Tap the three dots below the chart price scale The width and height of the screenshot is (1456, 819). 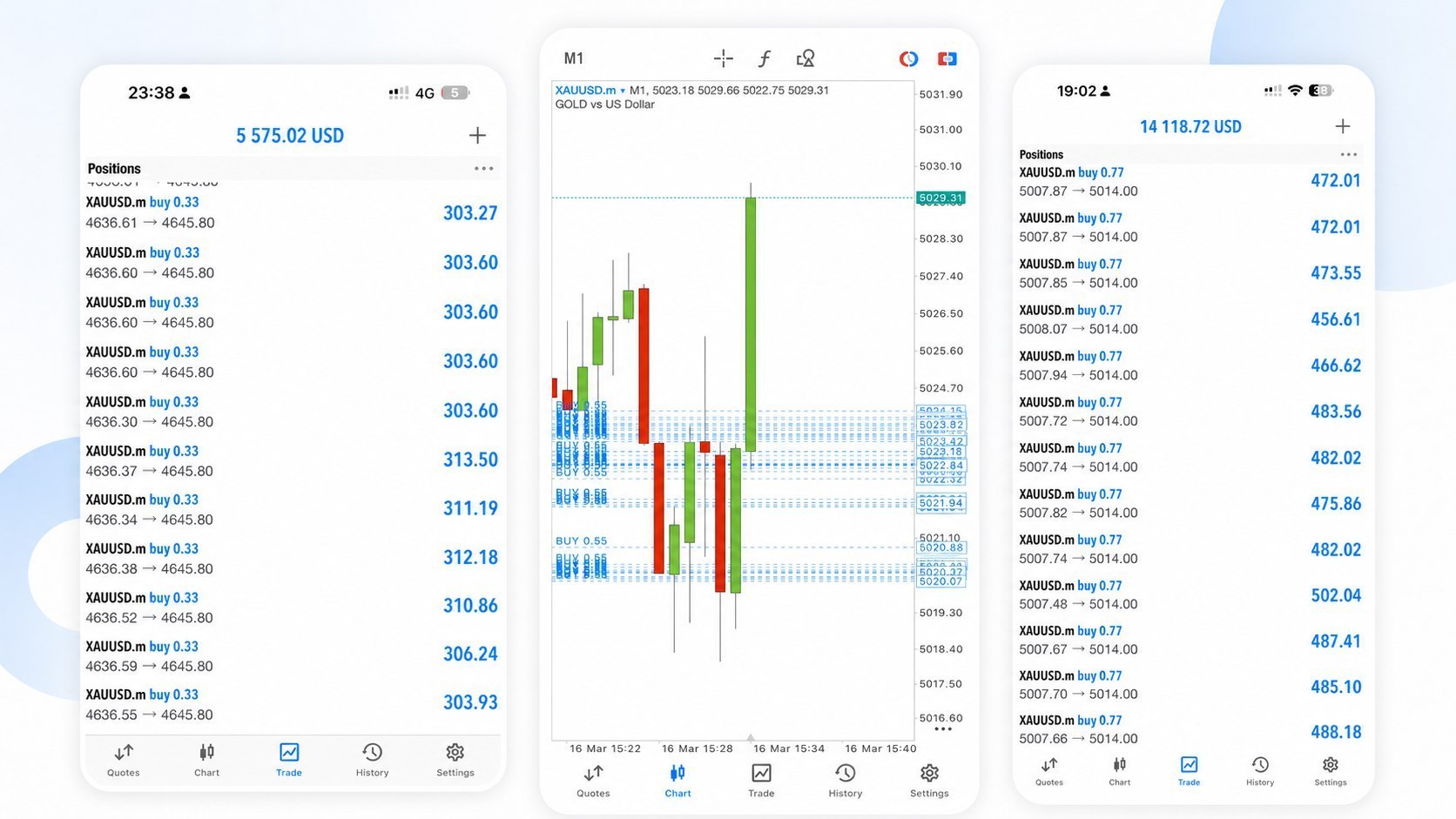pos(943,729)
